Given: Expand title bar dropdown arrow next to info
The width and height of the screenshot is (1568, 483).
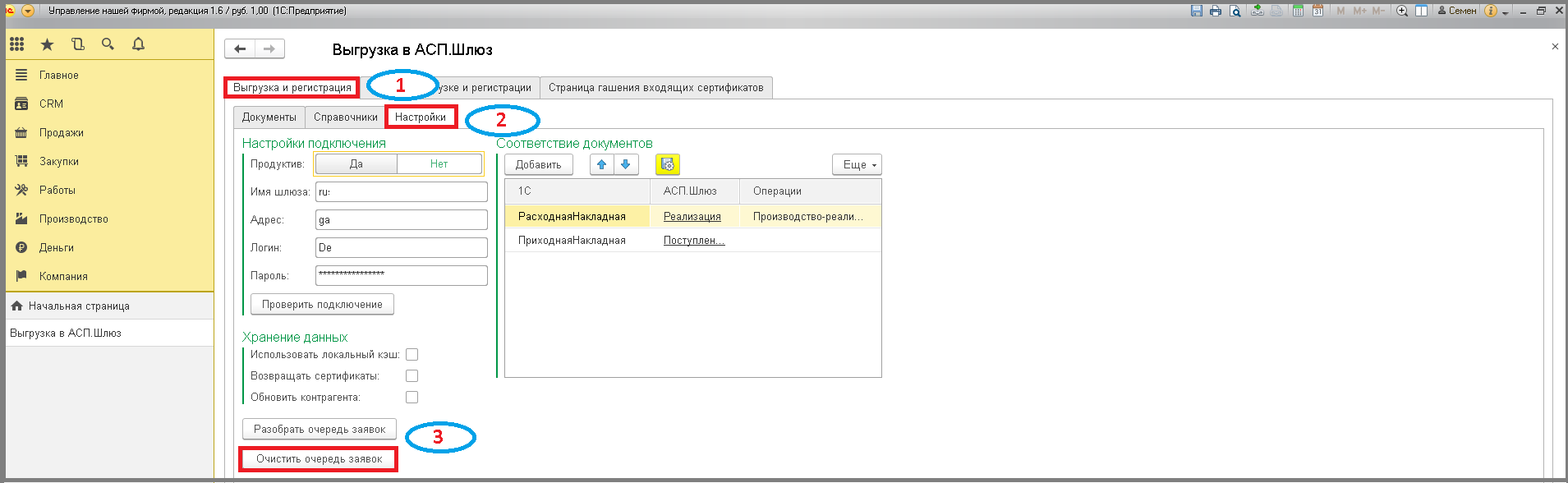Looking at the screenshot, I should (1506, 11).
